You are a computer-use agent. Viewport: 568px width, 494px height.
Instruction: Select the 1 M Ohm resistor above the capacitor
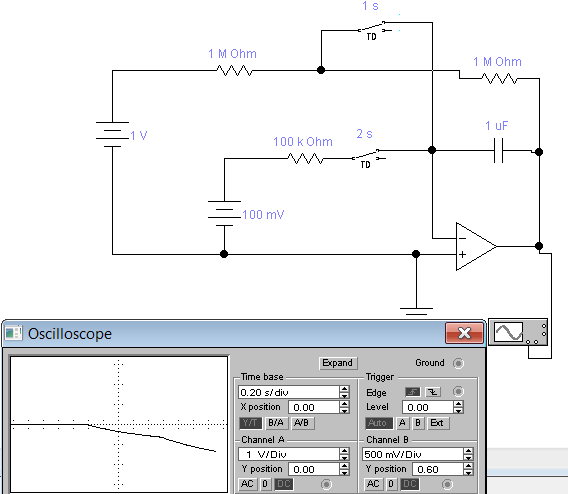tap(499, 78)
